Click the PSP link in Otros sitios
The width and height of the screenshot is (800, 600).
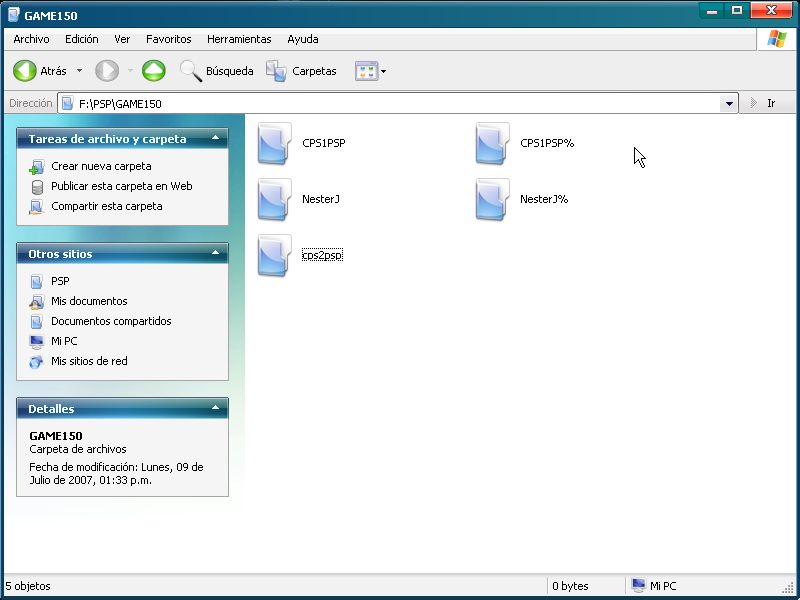(x=60, y=281)
